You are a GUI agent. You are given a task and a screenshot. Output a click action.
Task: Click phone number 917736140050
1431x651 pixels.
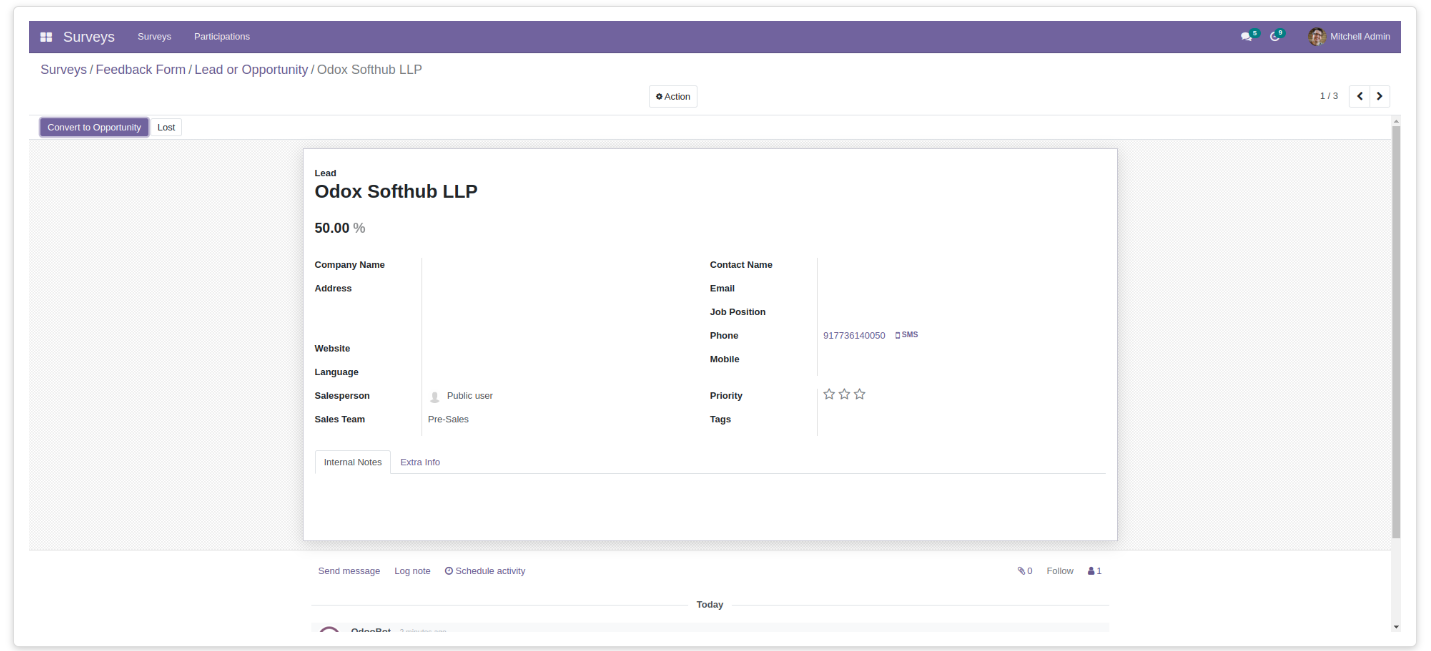854,336
